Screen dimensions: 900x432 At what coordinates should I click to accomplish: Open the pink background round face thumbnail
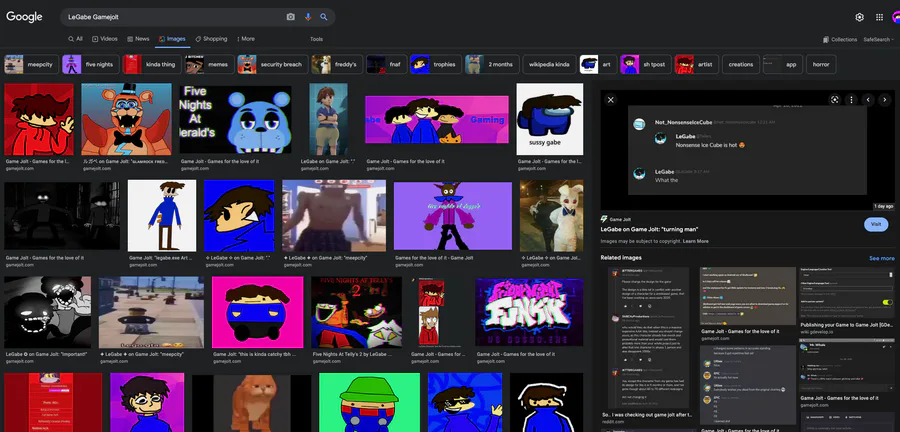257,312
